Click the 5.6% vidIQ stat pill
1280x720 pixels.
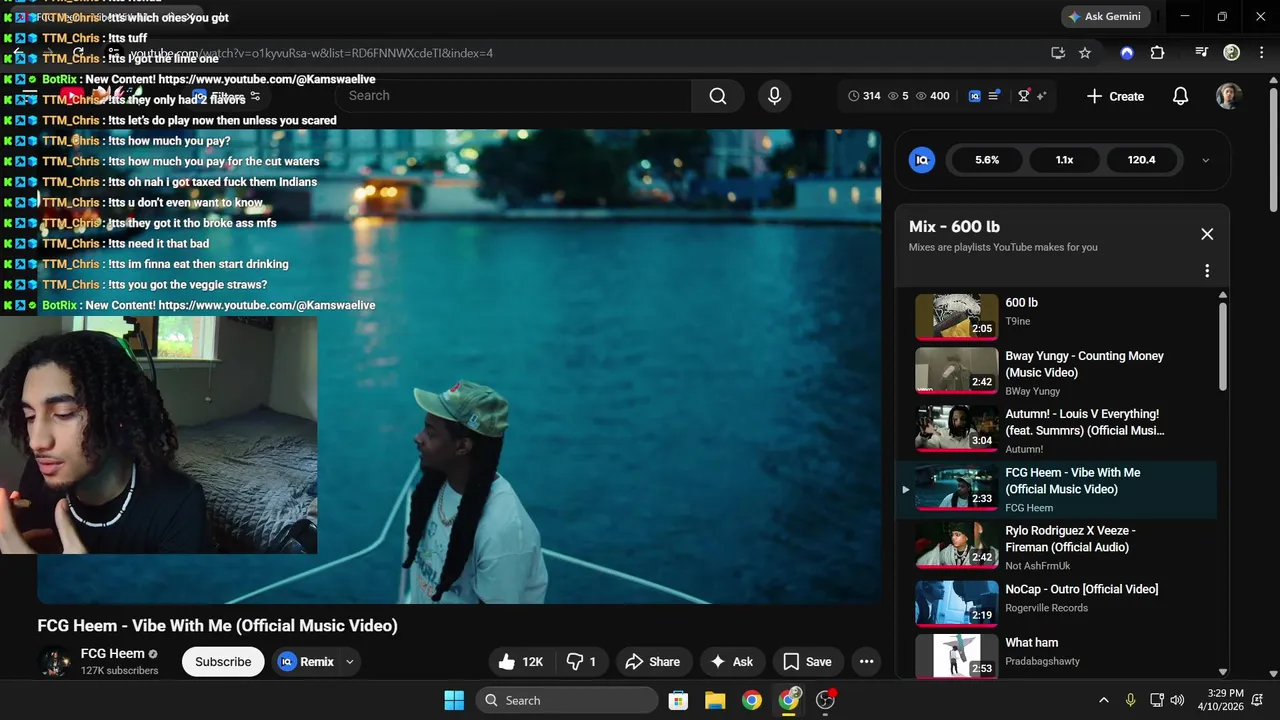click(x=987, y=160)
